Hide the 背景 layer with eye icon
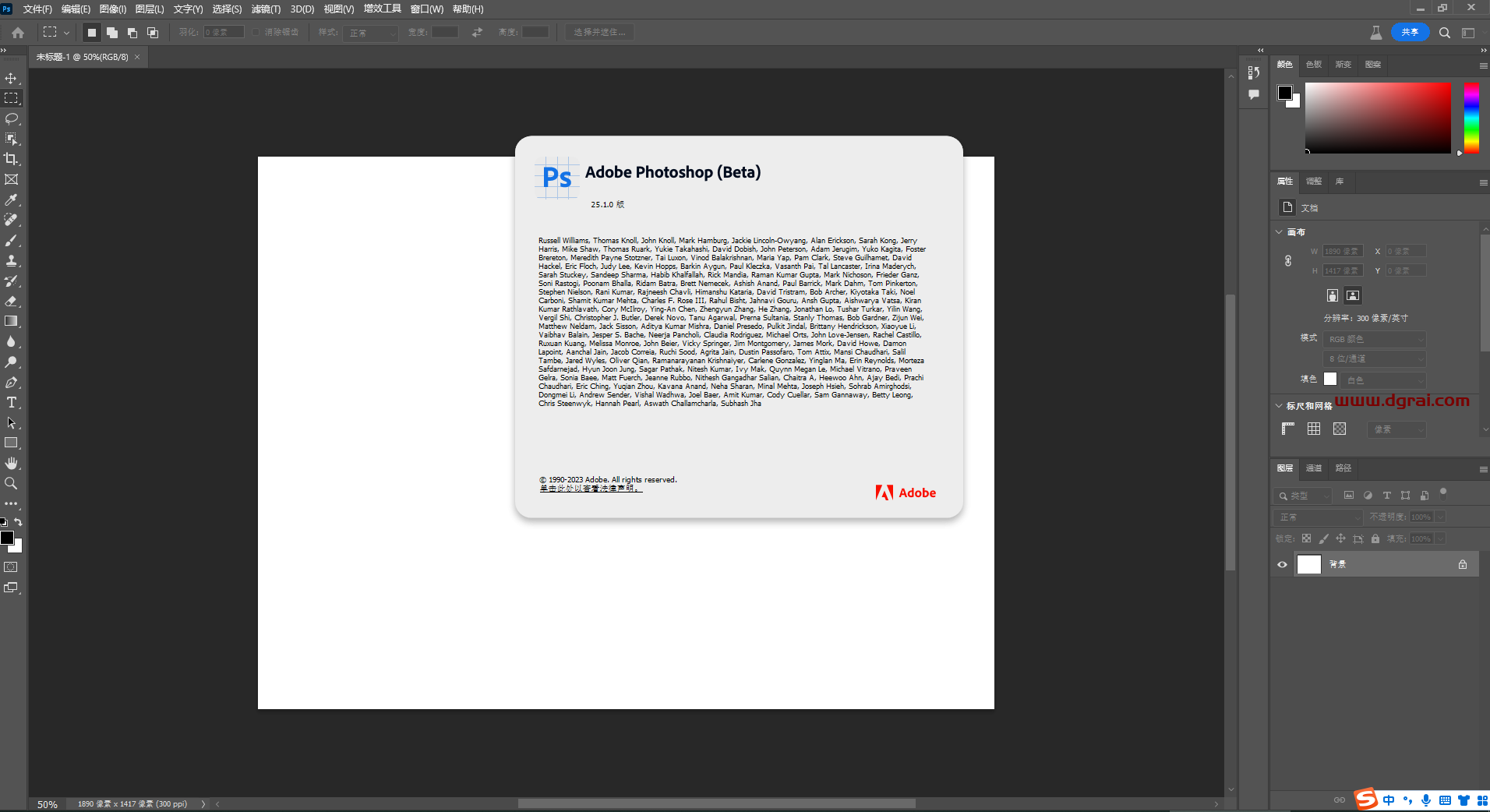Screen dimensions: 1490x812 tap(1282, 565)
